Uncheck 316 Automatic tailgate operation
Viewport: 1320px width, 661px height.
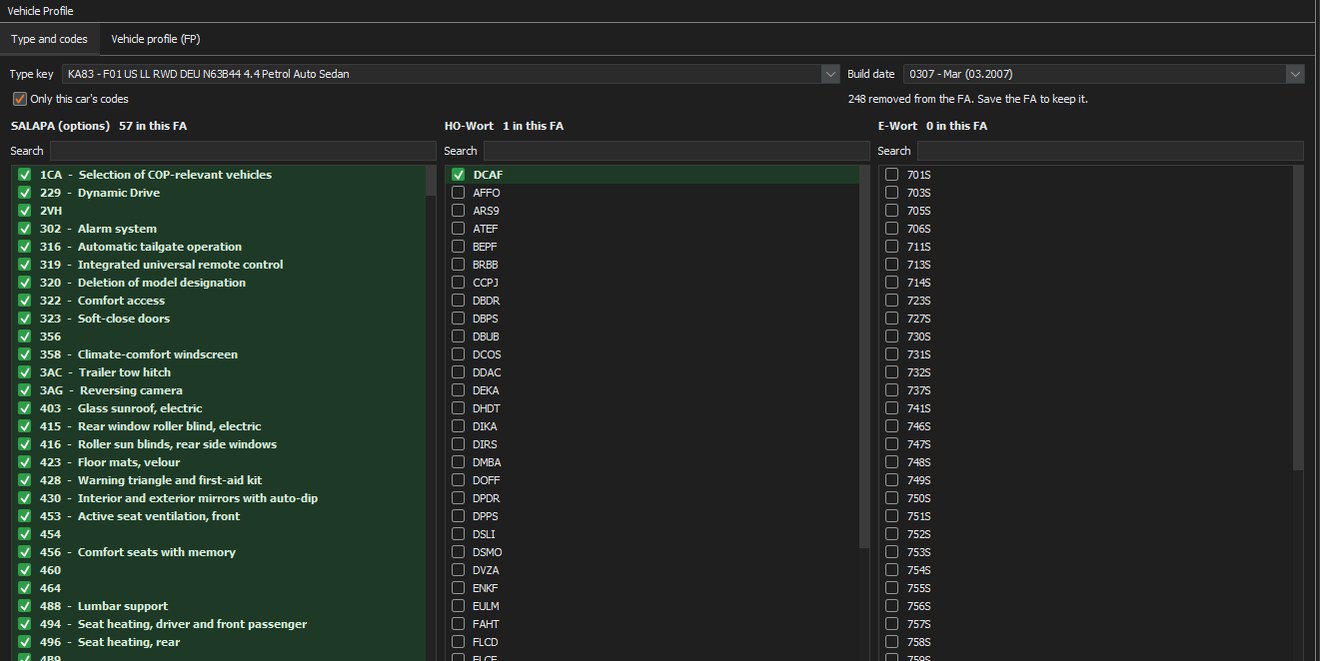click(25, 247)
